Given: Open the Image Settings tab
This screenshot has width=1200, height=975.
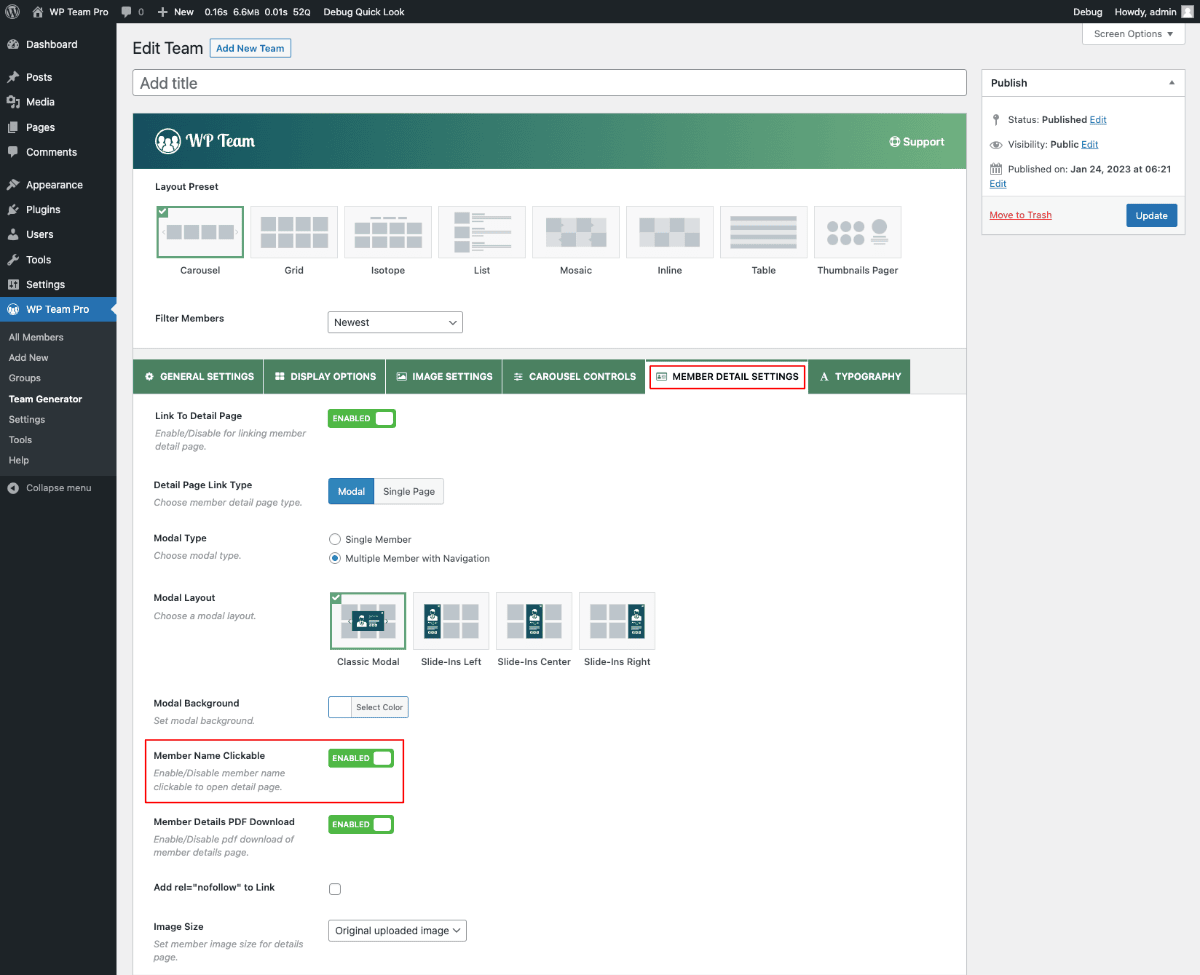Looking at the screenshot, I should click(444, 376).
